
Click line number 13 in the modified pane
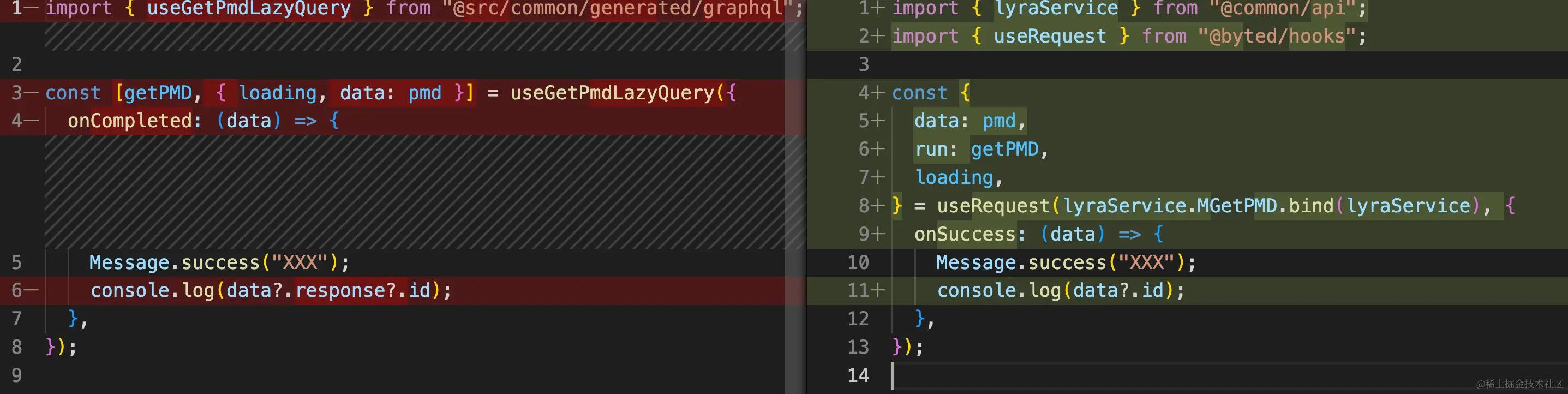pos(858,347)
